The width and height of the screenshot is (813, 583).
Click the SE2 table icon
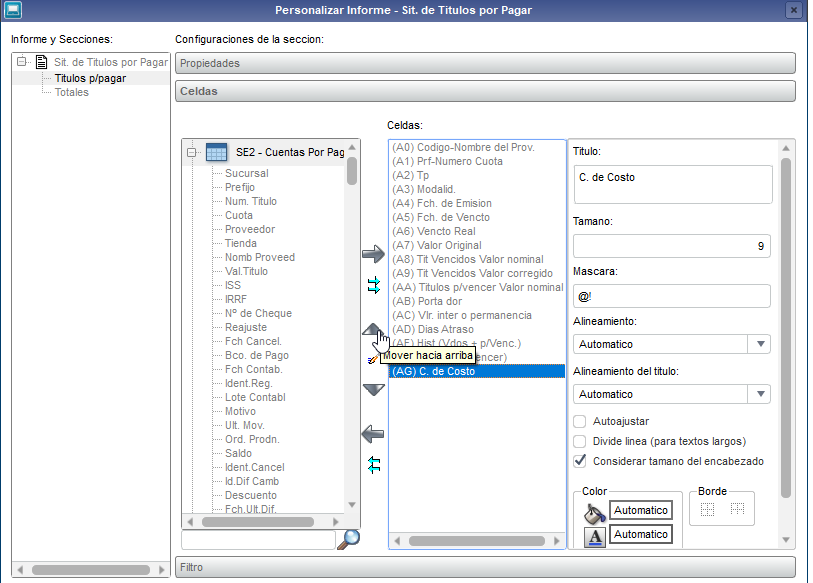(216, 152)
